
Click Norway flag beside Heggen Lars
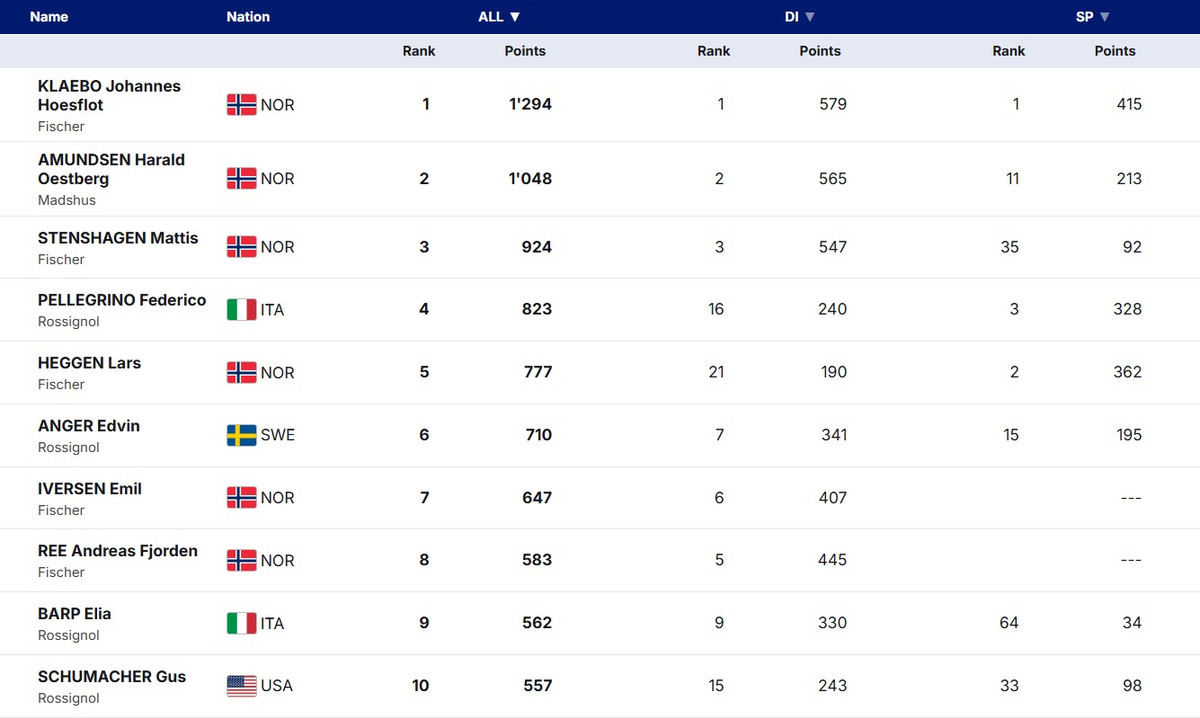point(241,372)
